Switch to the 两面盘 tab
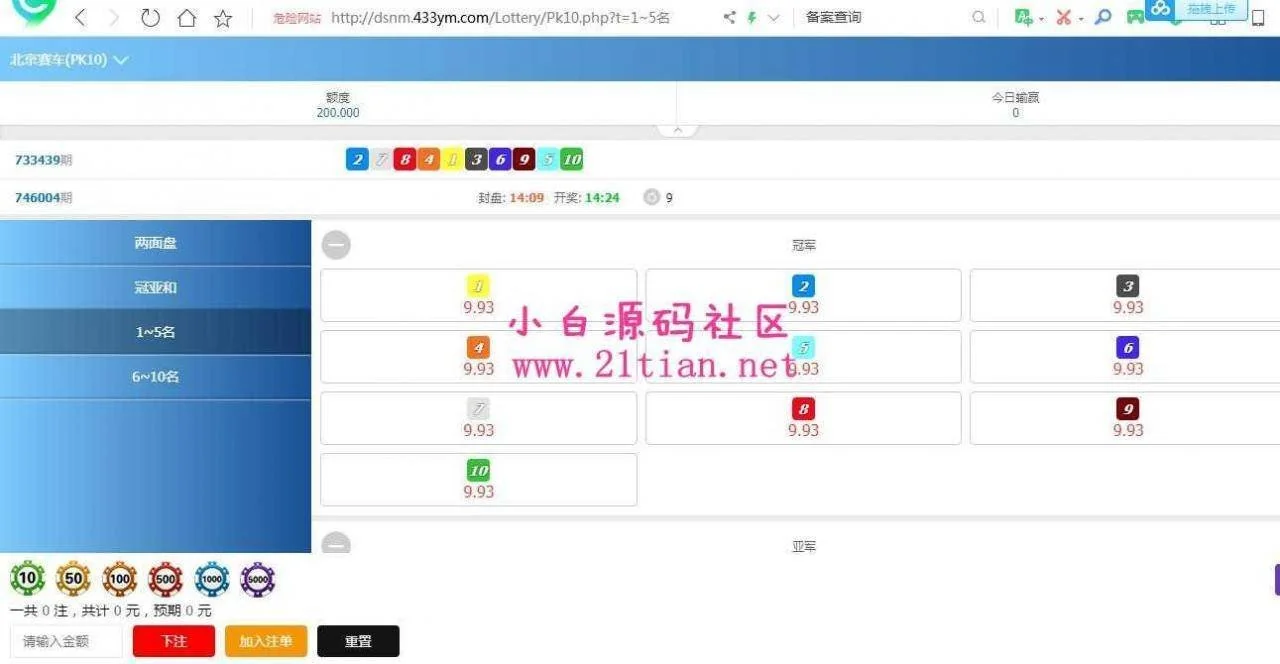 pyautogui.click(x=155, y=243)
